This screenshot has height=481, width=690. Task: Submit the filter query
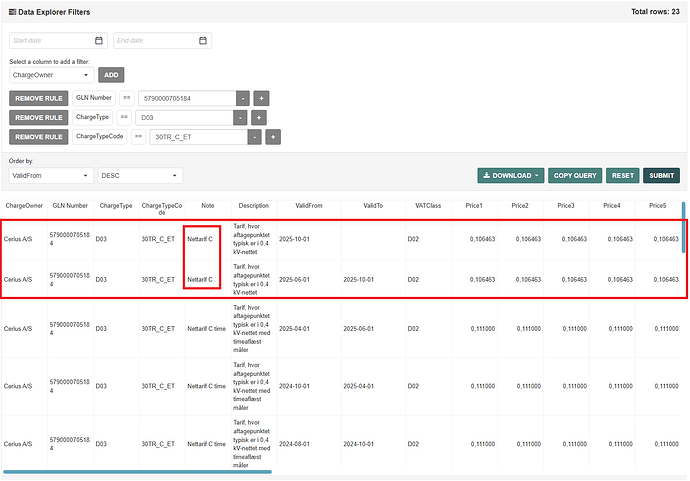coord(661,176)
